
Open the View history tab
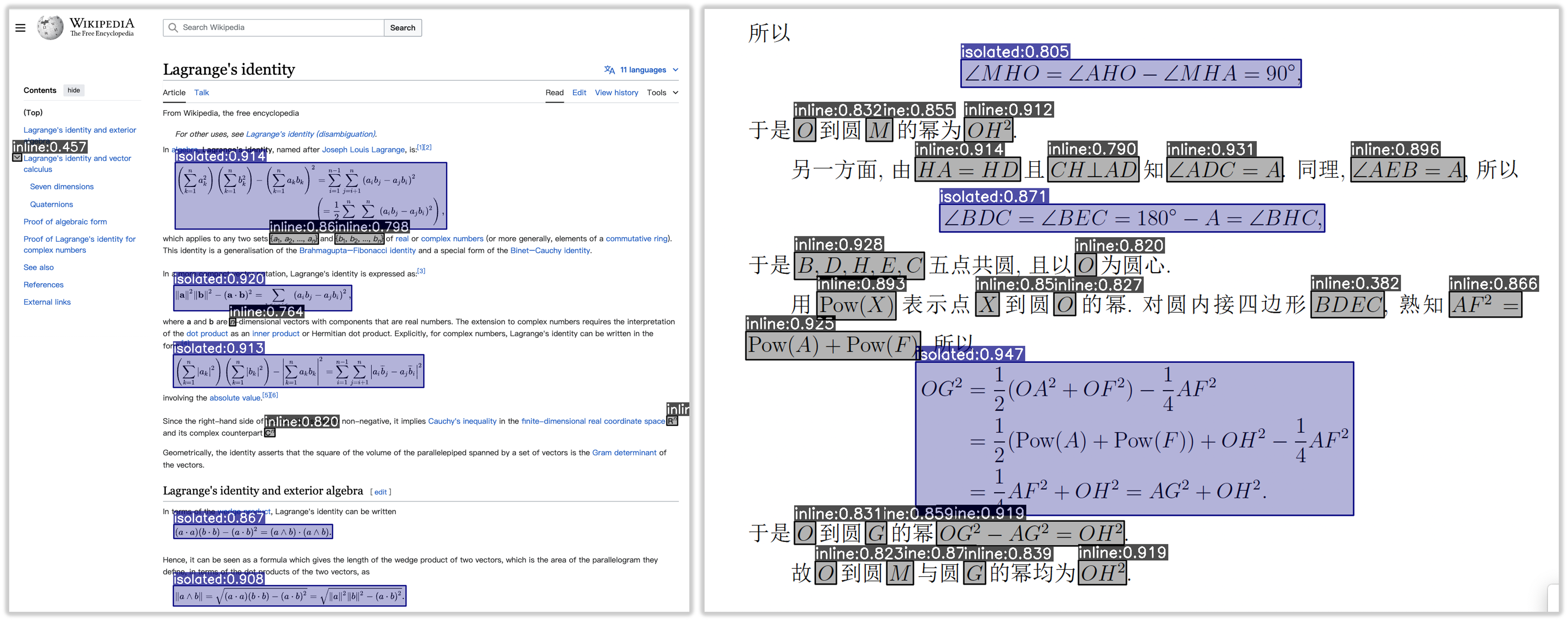coord(616,92)
